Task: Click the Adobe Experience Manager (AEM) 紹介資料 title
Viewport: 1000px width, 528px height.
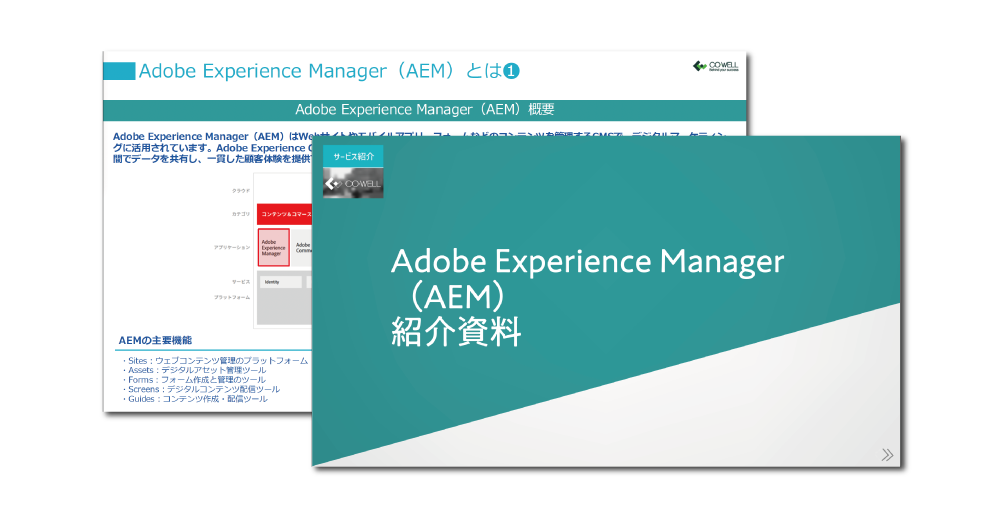Action: pyautogui.click(x=587, y=297)
